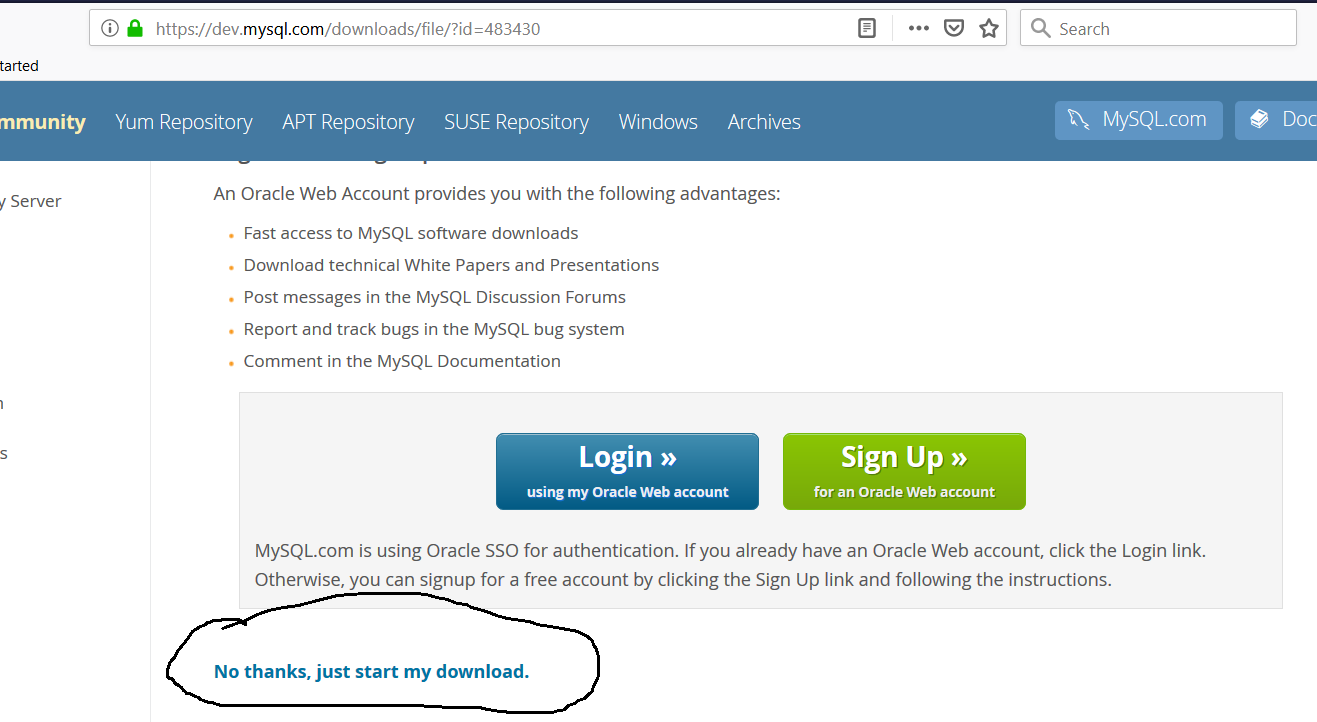Viewport: 1317px width, 722px height.
Task: Open SUSE Repository menu item
Action: click(x=516, y=122)
